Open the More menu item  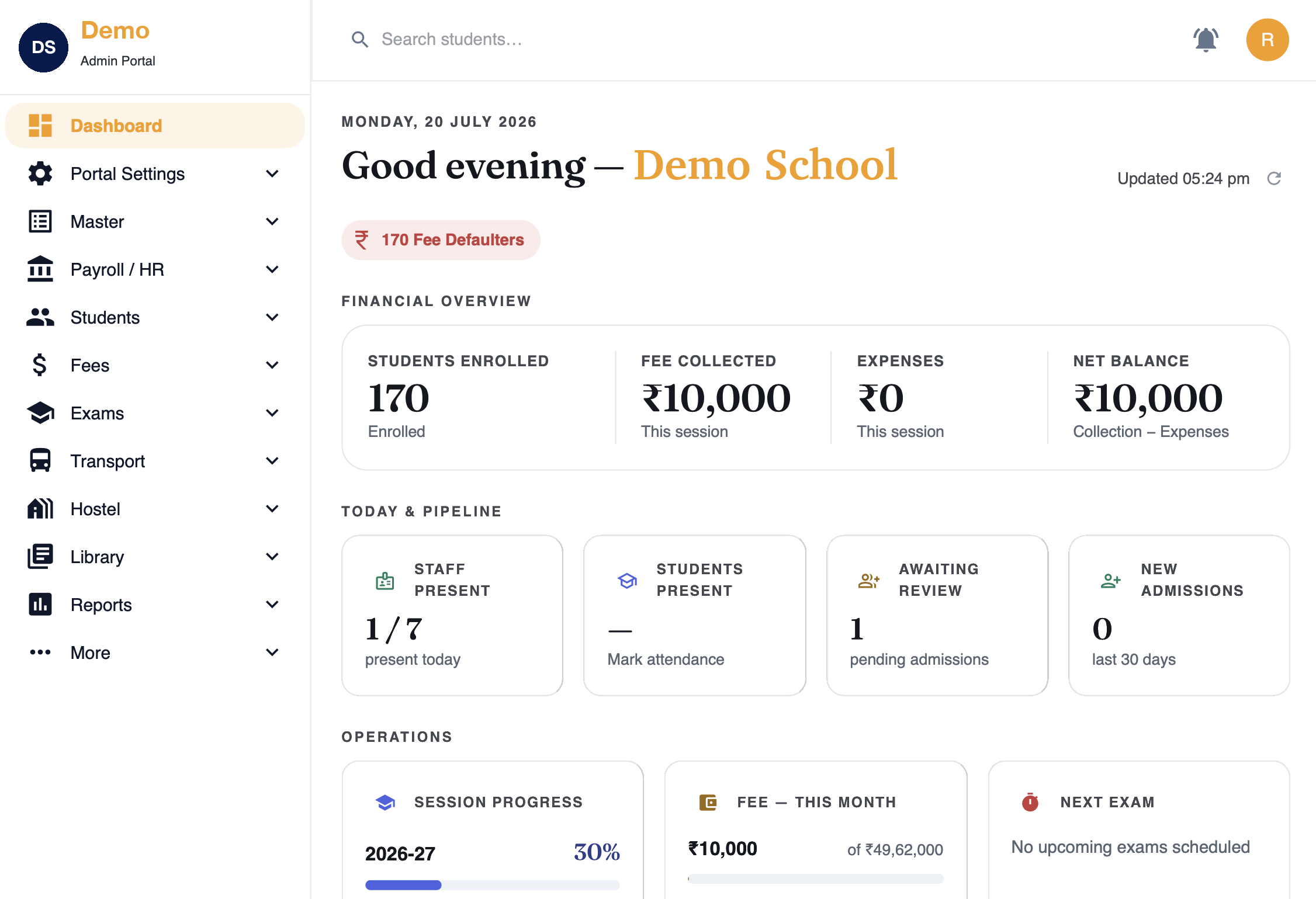[155, 652]
